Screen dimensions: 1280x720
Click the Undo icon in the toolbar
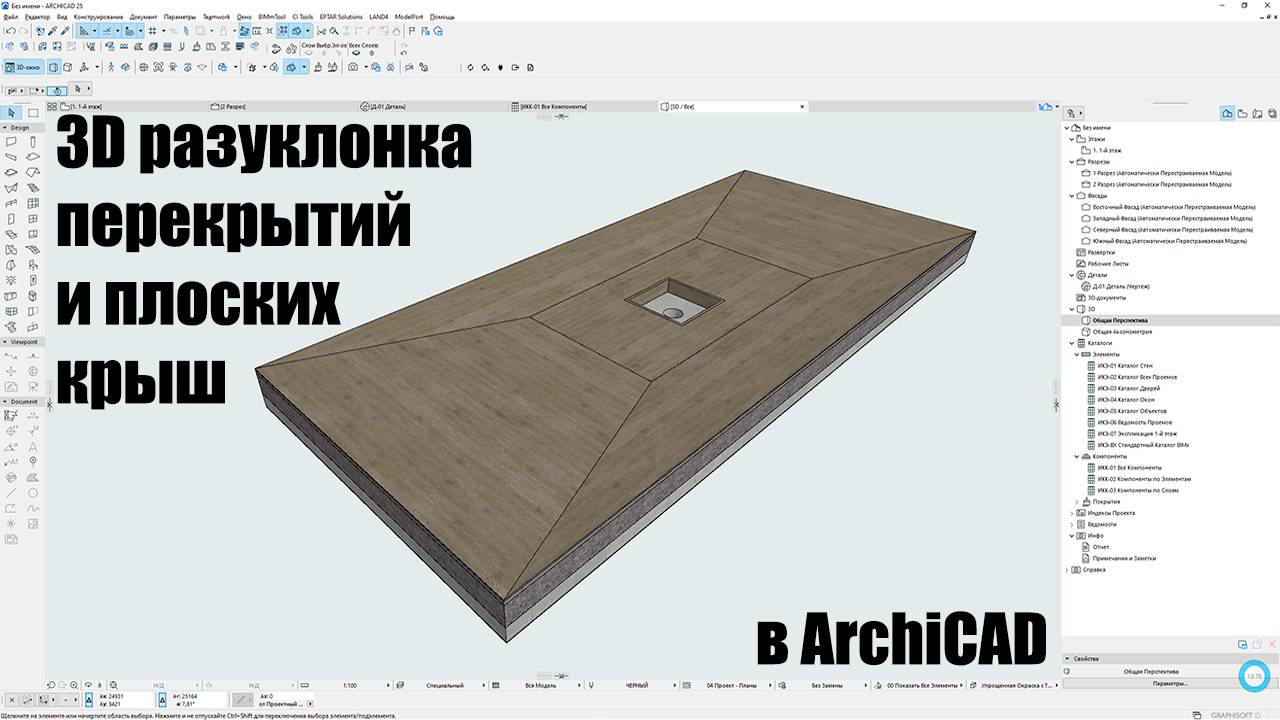10,31
